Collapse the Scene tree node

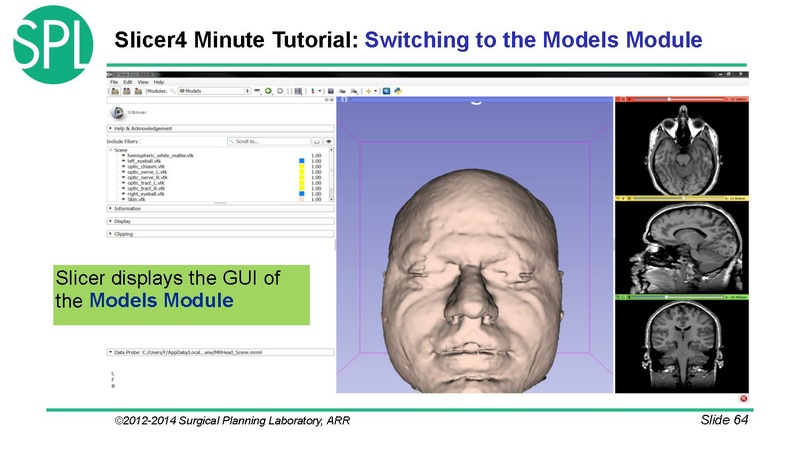(x=110, y=150)
